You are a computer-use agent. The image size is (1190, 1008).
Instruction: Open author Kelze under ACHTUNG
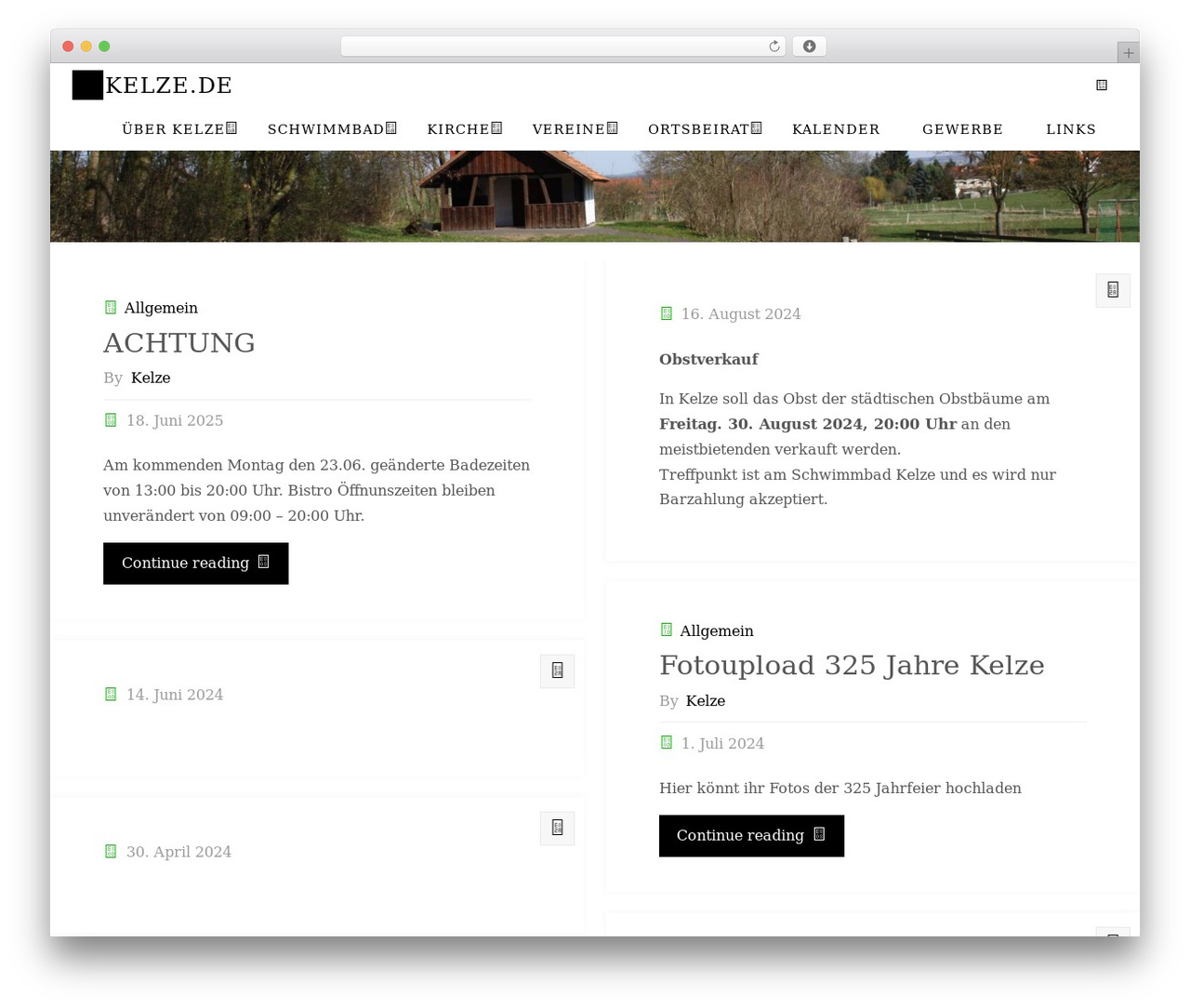151,378
